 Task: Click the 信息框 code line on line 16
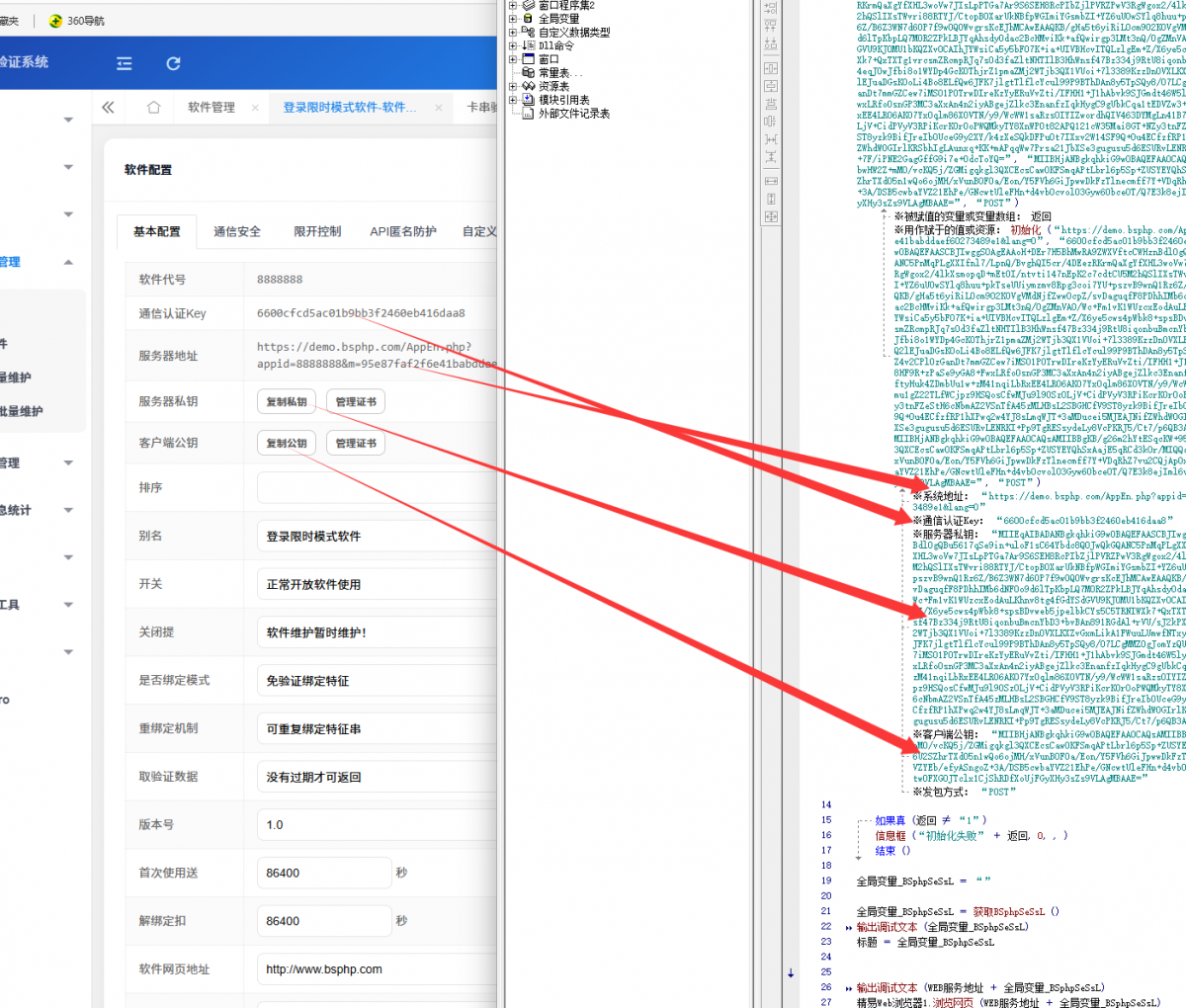point(972,835)
